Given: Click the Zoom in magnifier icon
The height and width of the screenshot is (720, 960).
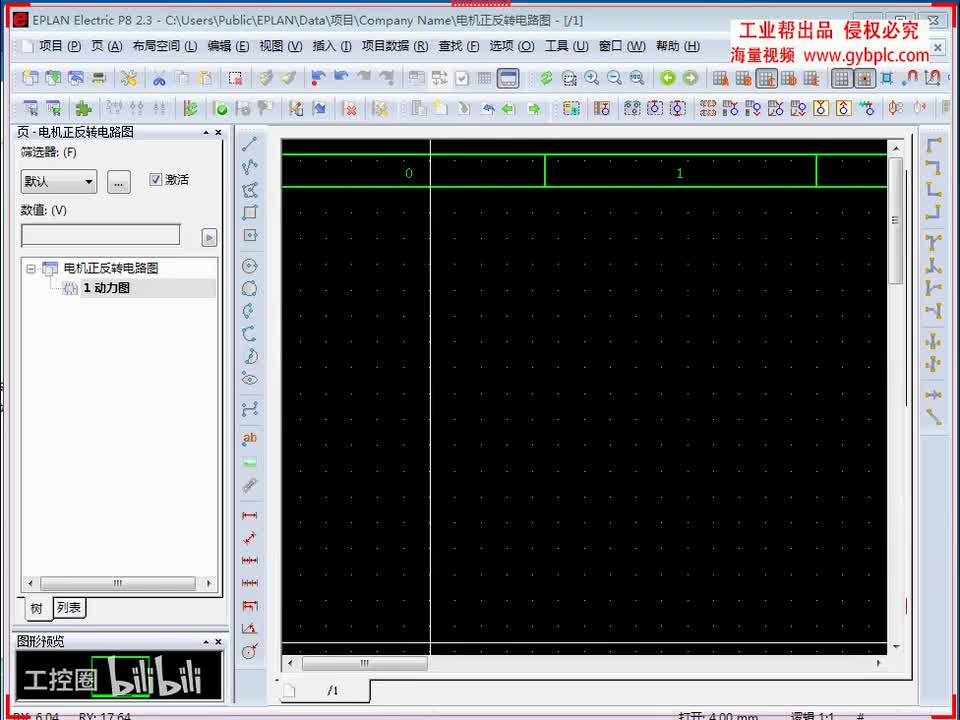Looking at the screenshot, I should coord(591,78).
